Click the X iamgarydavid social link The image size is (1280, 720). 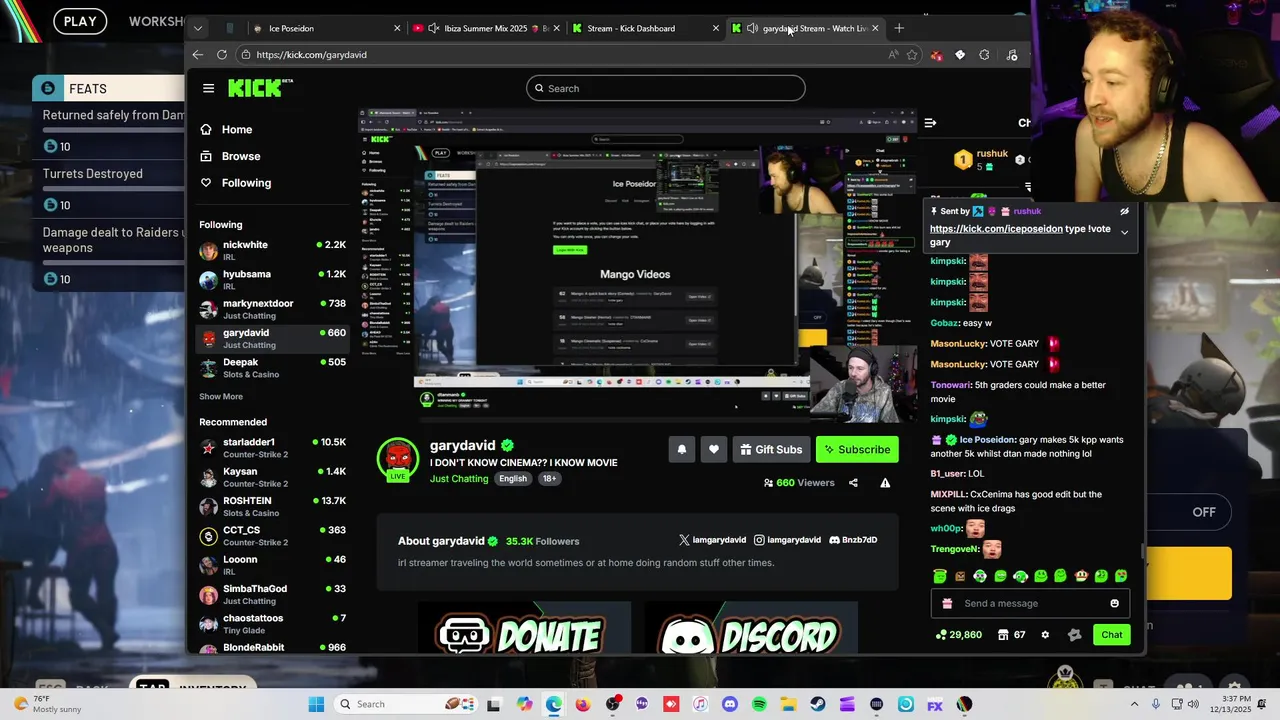pos(712,540)
